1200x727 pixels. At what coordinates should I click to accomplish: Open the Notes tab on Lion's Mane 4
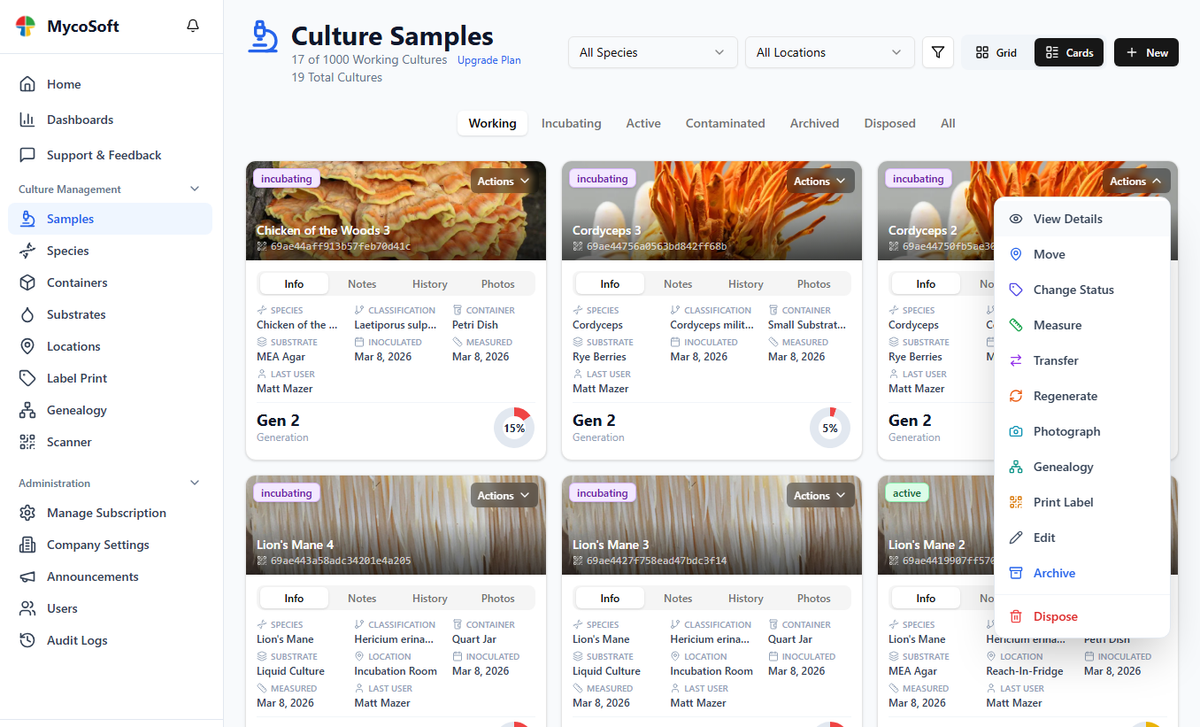(x=361, y=597)
